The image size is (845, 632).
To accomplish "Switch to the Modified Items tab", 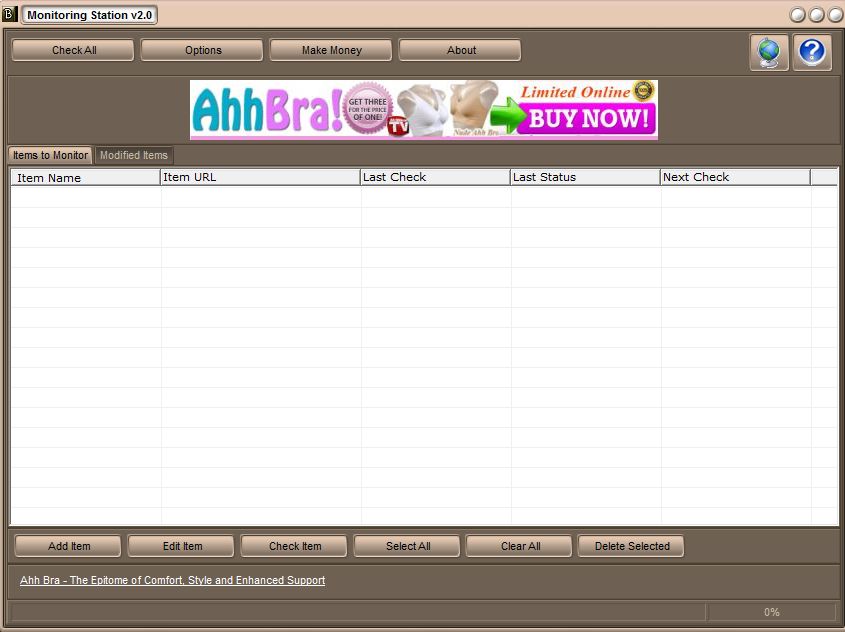I will [134, 155].
